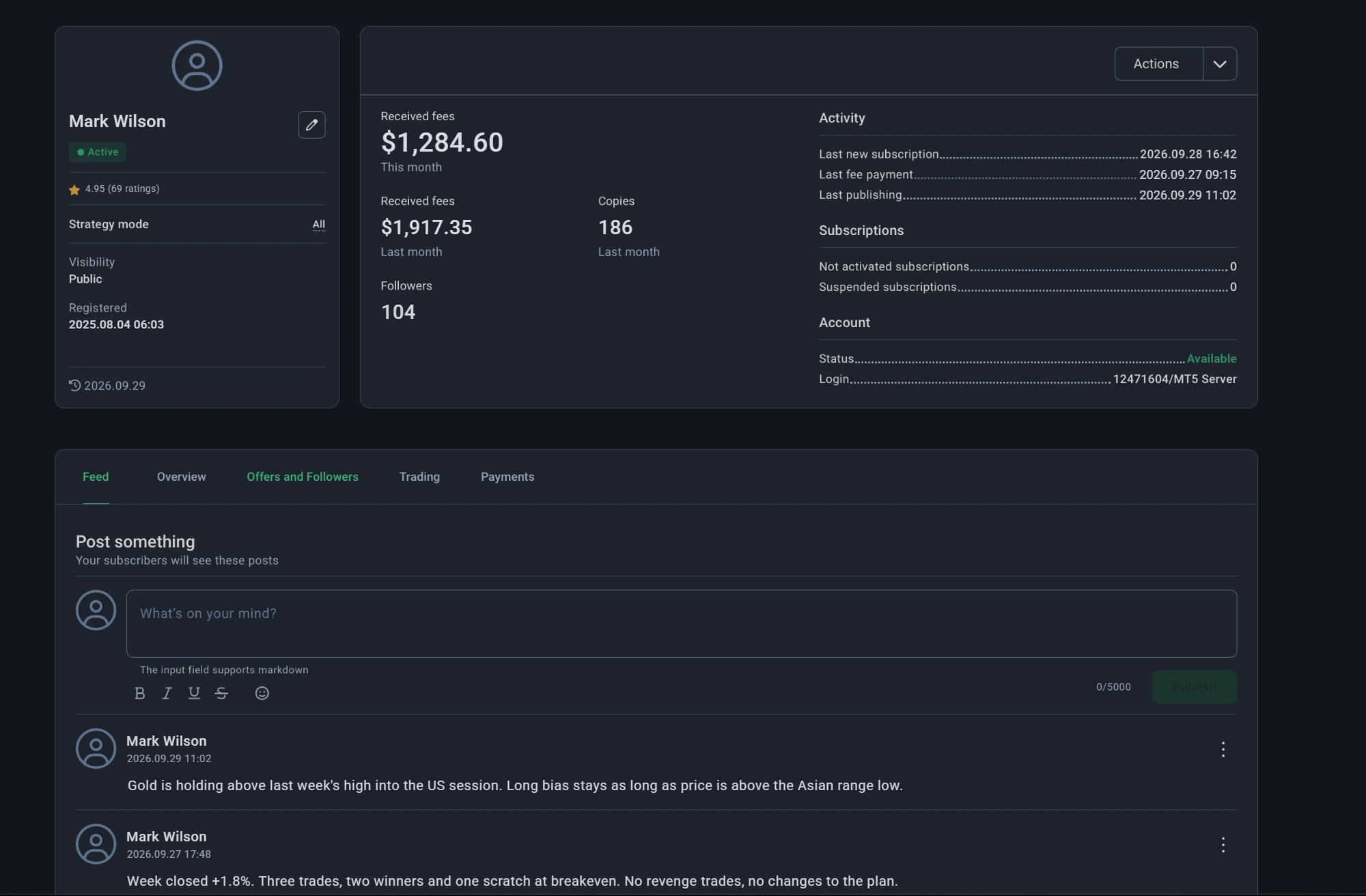Screen dimensions: 1366x896
Task: Click the Last fee payment date 2026.09.27 09:15
Action: [x=1188, y=175]
